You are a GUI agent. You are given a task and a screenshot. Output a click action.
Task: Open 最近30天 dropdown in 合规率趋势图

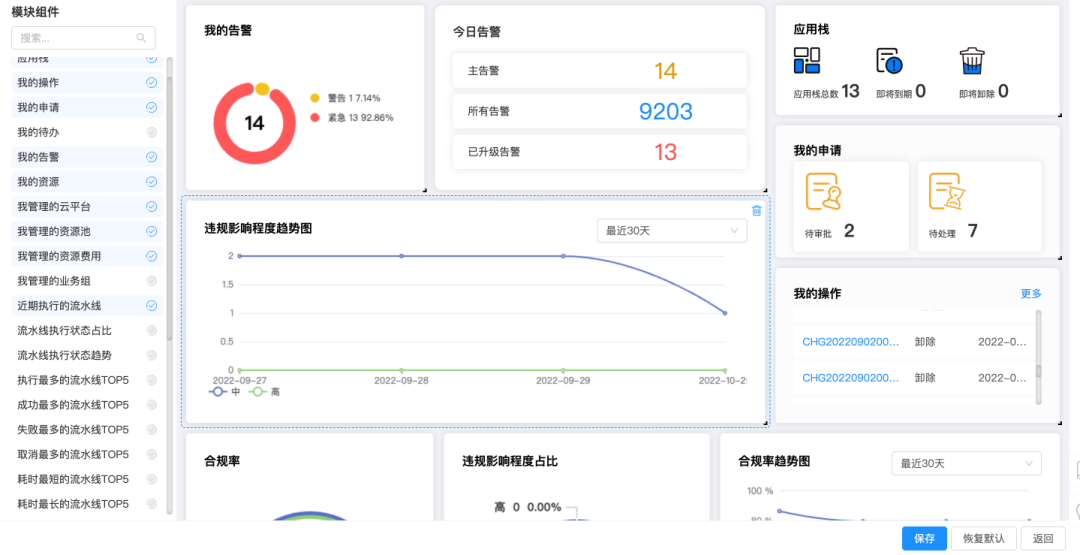pos(966,463)
